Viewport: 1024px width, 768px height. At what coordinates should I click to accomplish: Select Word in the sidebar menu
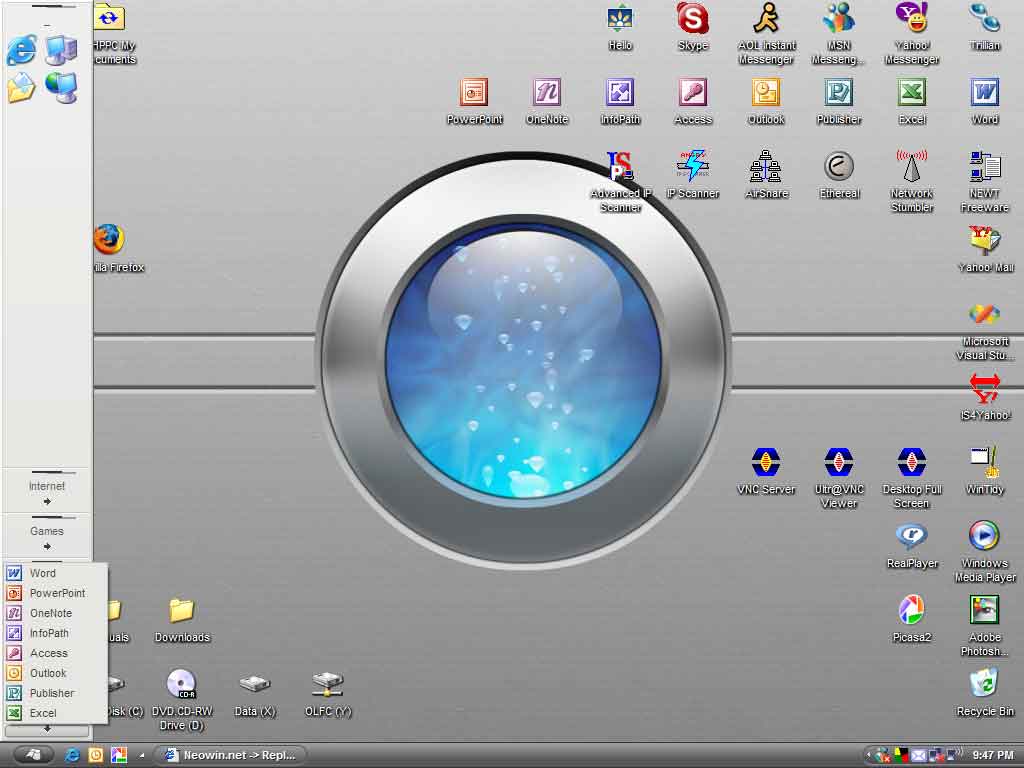point(44,573)
